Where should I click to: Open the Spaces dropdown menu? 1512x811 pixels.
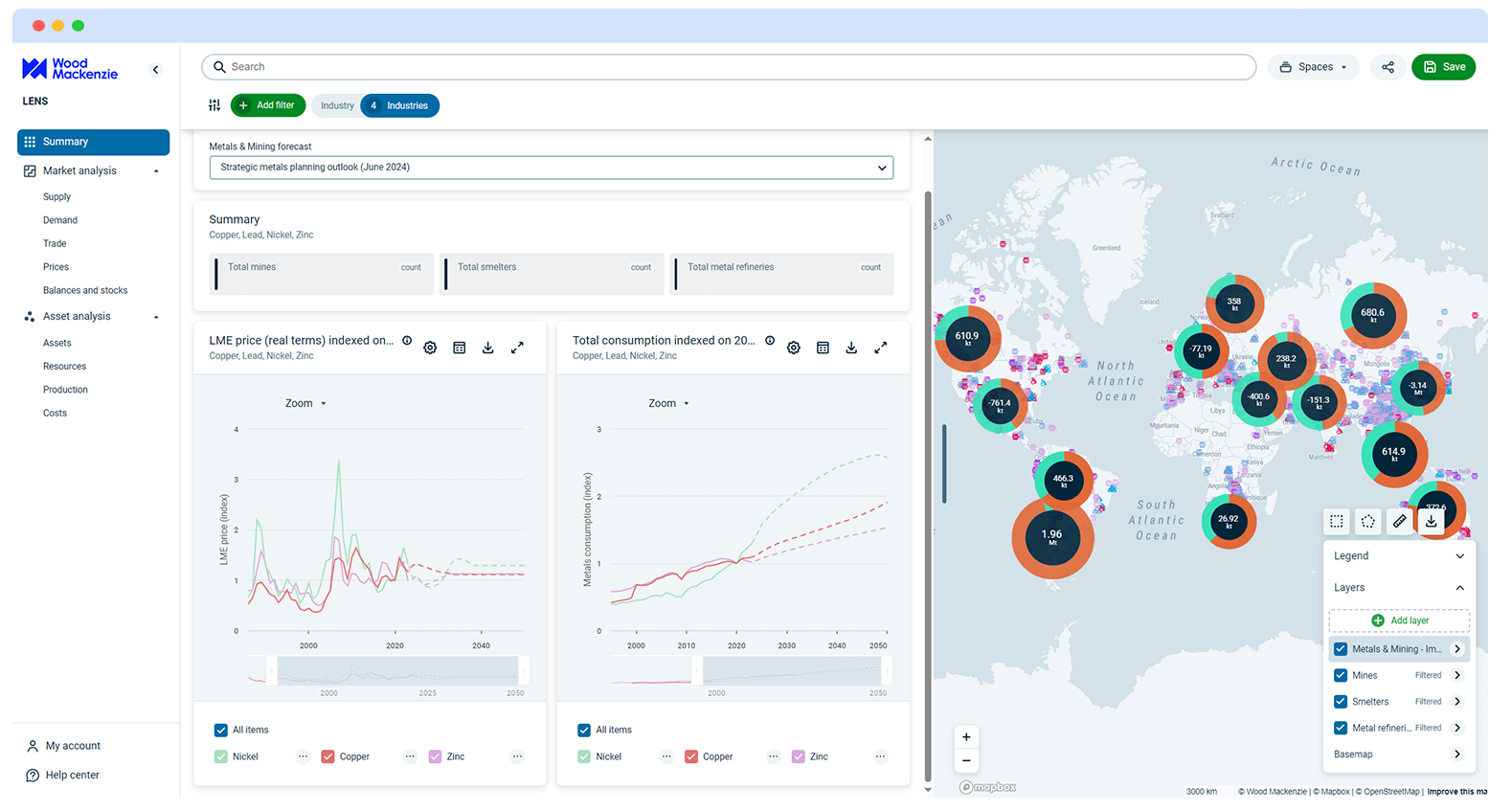point(1314,67)
